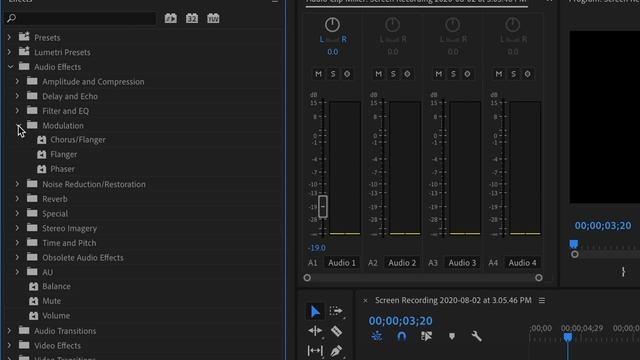Select the Flanger audio effect
Screen dimensions: 640x360
(x=64, y=154)
